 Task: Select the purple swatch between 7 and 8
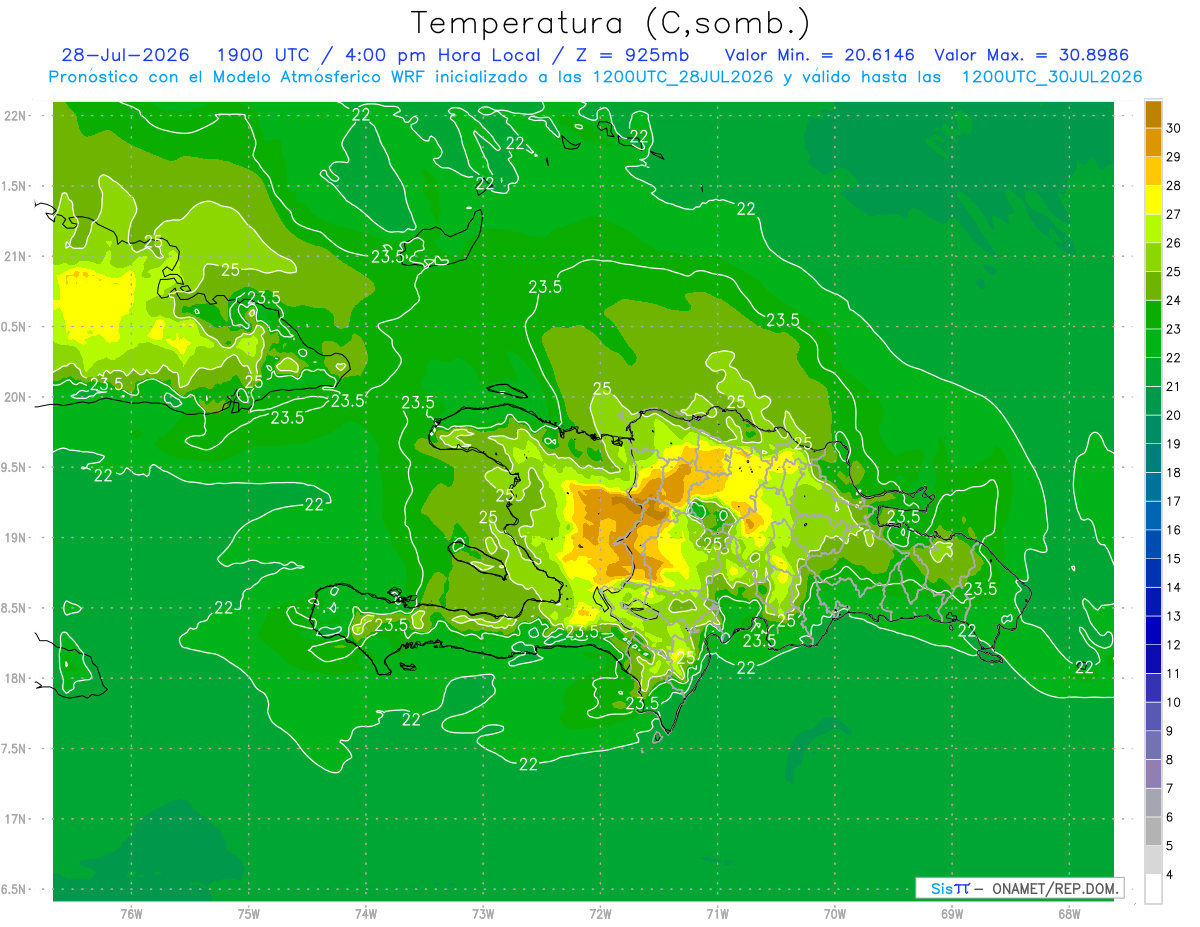coord(1153,774)
